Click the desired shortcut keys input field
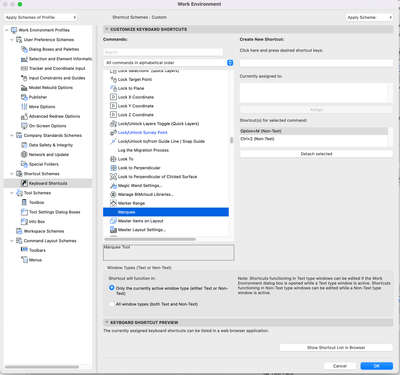The image size is (400, 375). click(316, 63)
